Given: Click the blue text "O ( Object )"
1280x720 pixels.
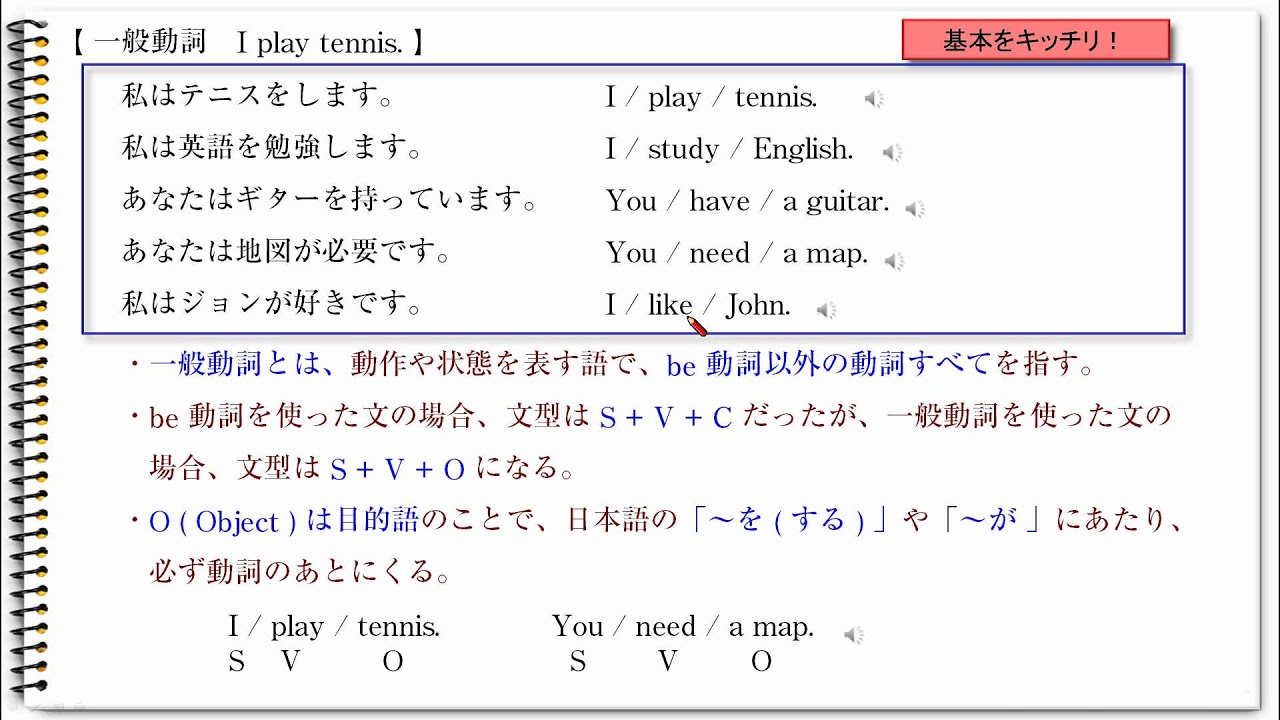Looking at the screenshot, I should click(x=223, y=522).
